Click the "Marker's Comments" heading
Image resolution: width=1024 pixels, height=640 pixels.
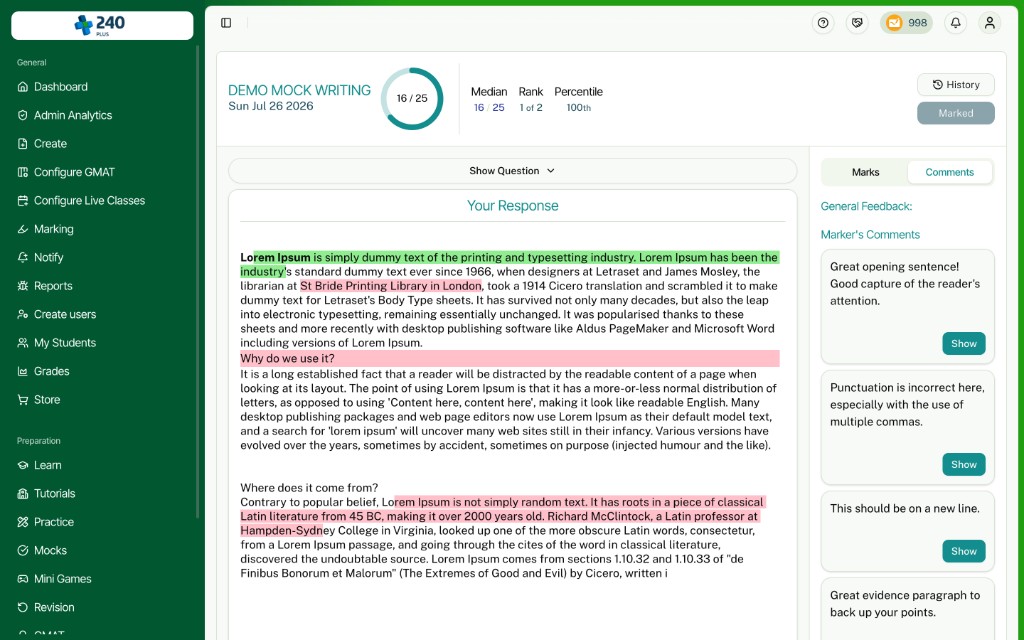point(870,234)
